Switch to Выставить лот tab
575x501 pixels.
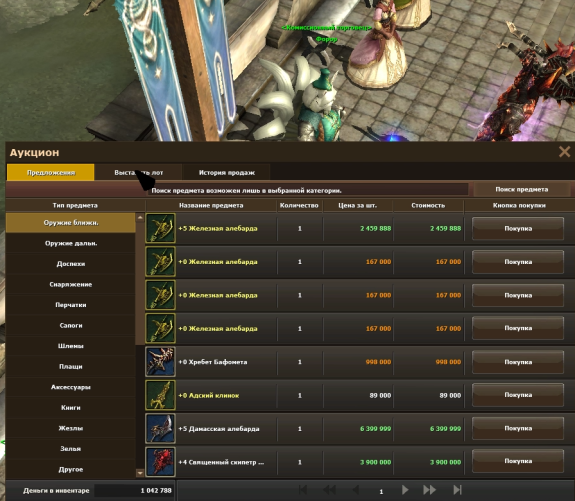138,172
